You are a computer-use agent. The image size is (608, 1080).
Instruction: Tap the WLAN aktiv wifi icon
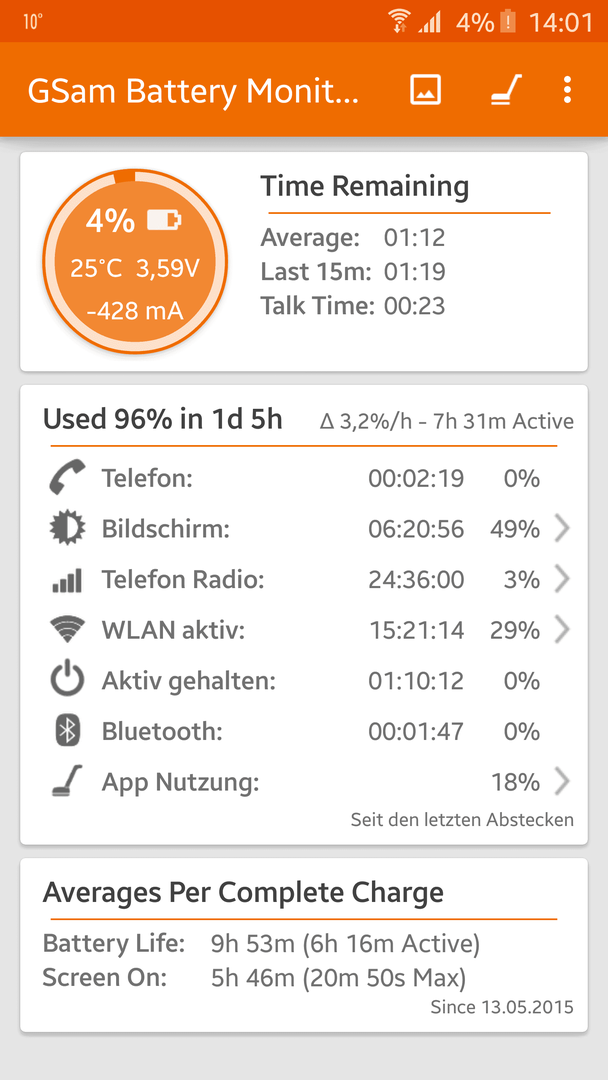pos(67,630)
